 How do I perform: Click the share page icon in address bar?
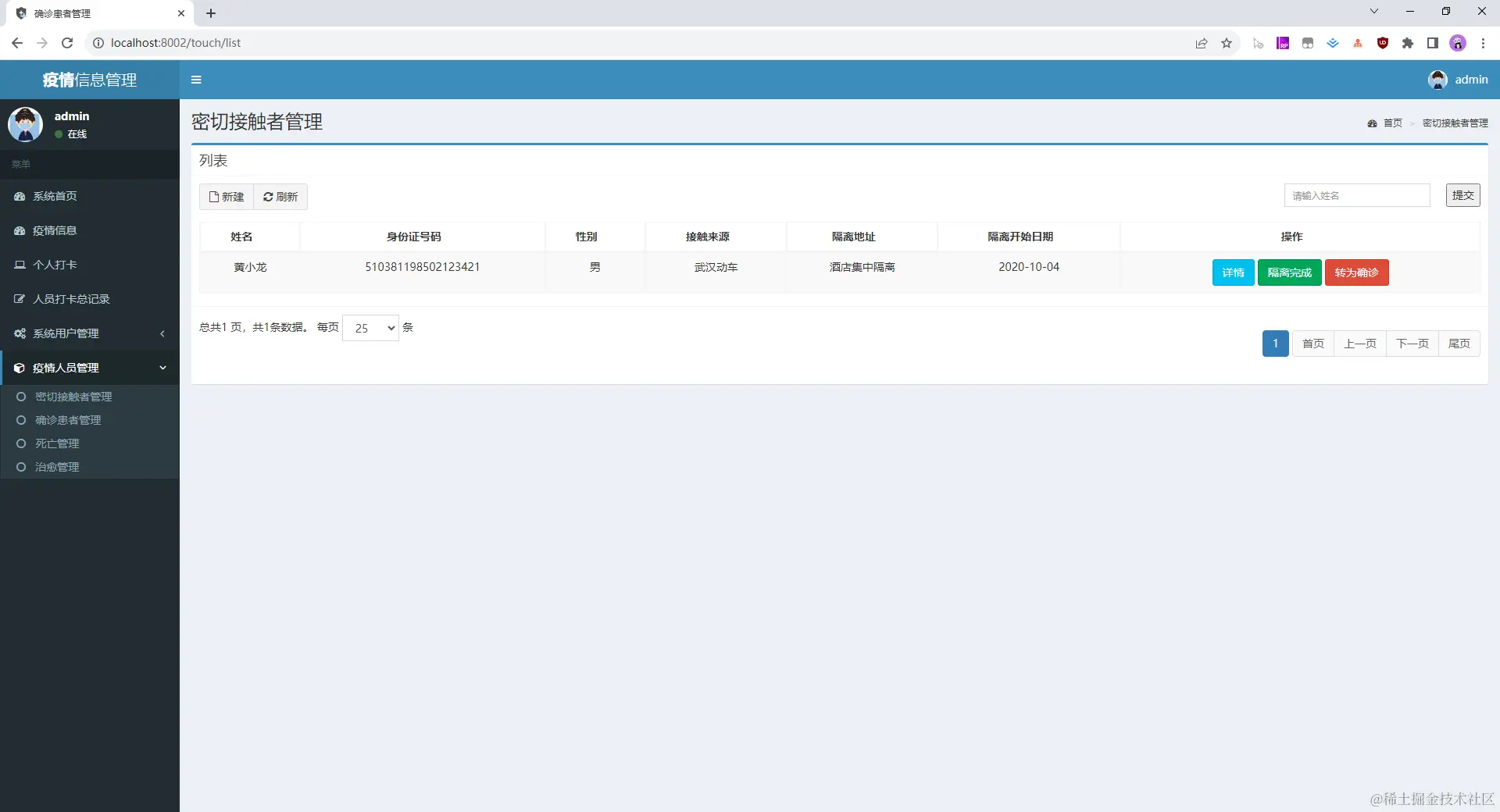tap(1202, 43)
